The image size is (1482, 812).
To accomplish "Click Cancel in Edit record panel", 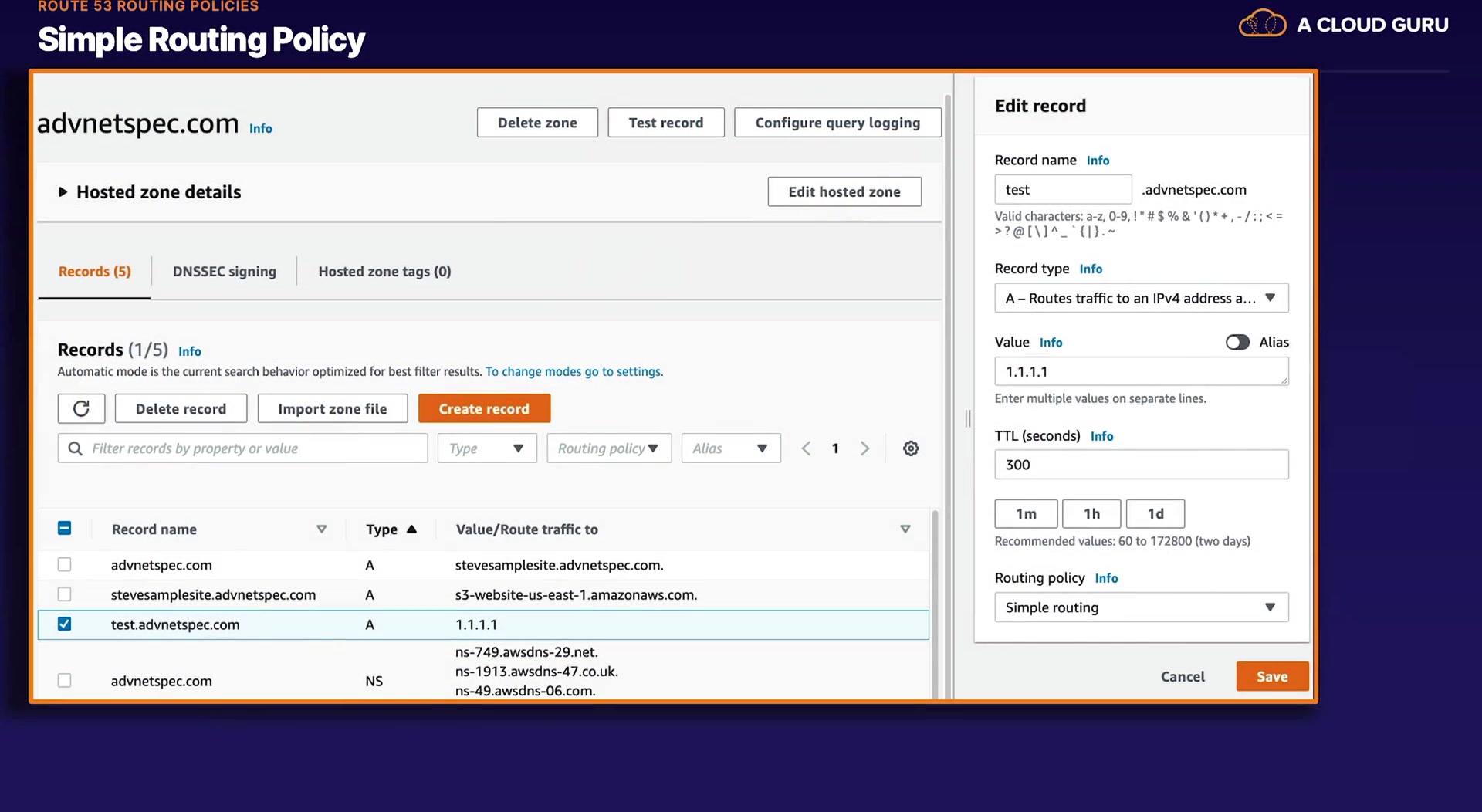I will (x=1183, y=676).
